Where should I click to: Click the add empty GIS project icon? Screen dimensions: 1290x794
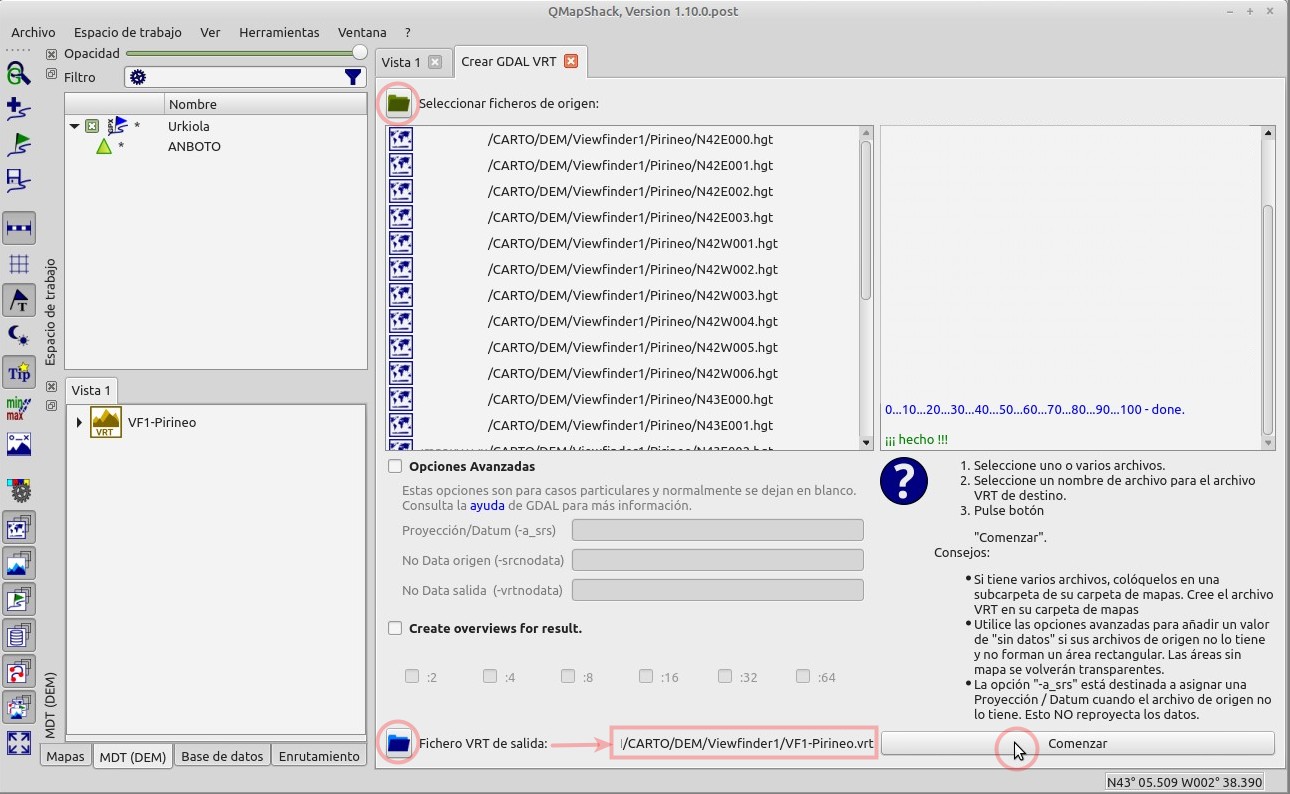[19, 108]
